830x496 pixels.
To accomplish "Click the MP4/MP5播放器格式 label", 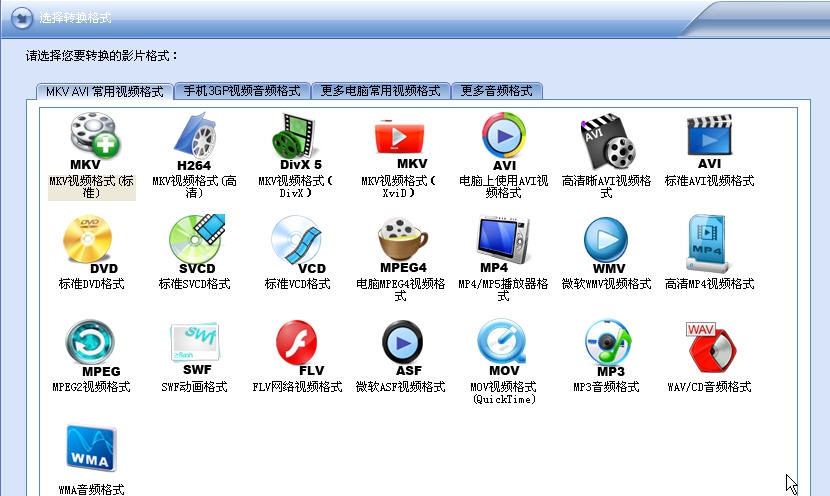I will (x=503, y=290).
